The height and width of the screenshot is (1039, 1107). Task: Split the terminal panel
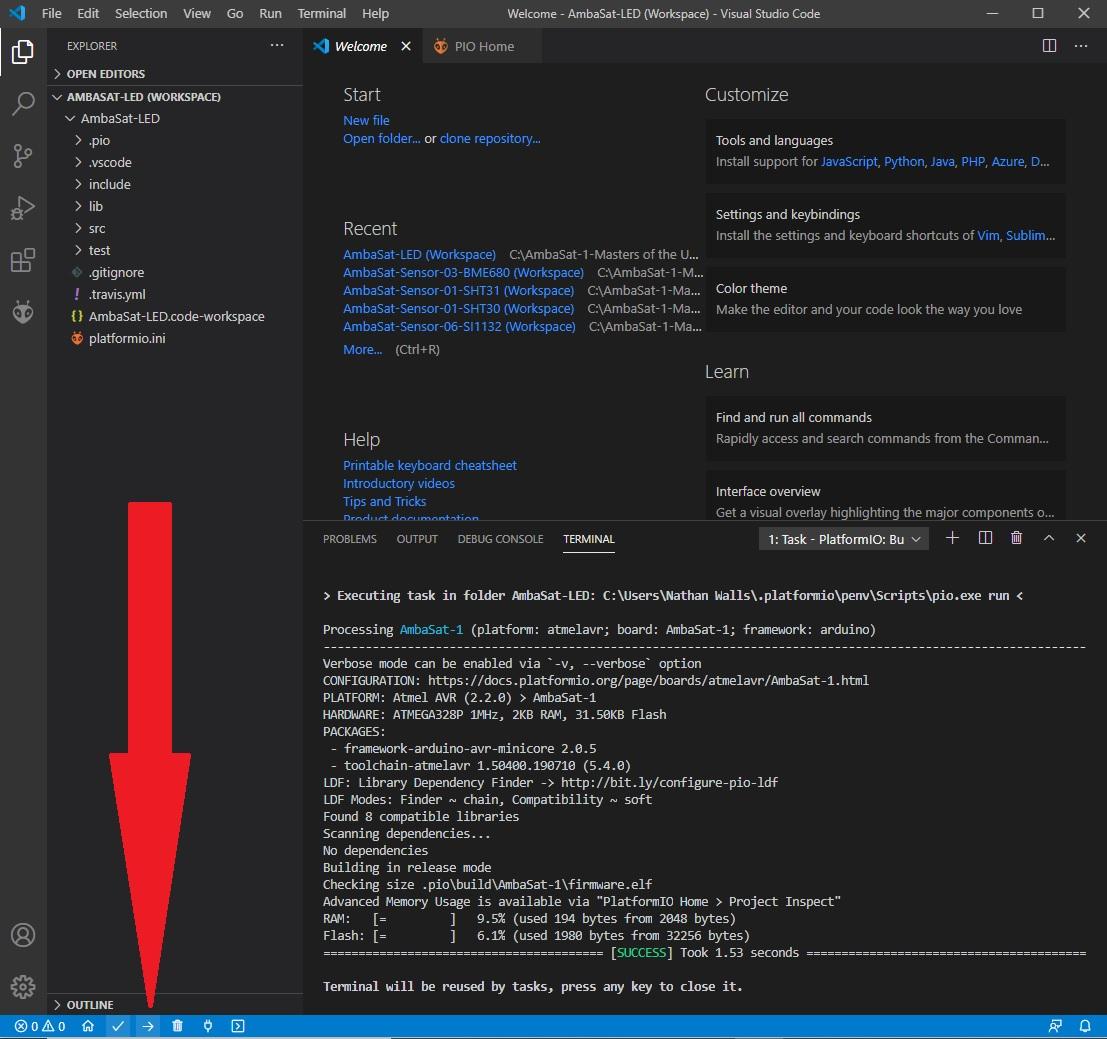(985, 538)
